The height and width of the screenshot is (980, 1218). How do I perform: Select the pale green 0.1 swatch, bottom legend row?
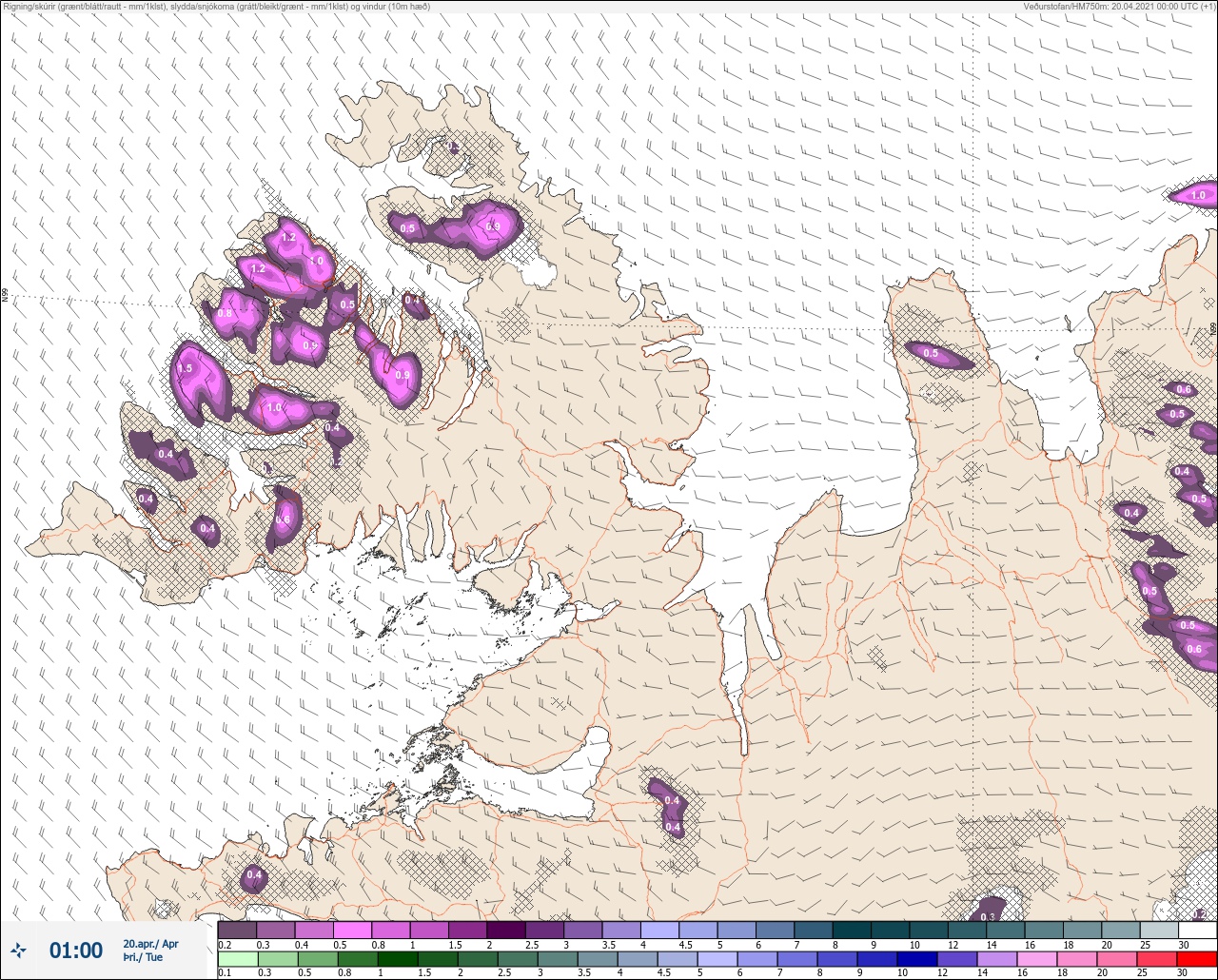click(237, 958)
